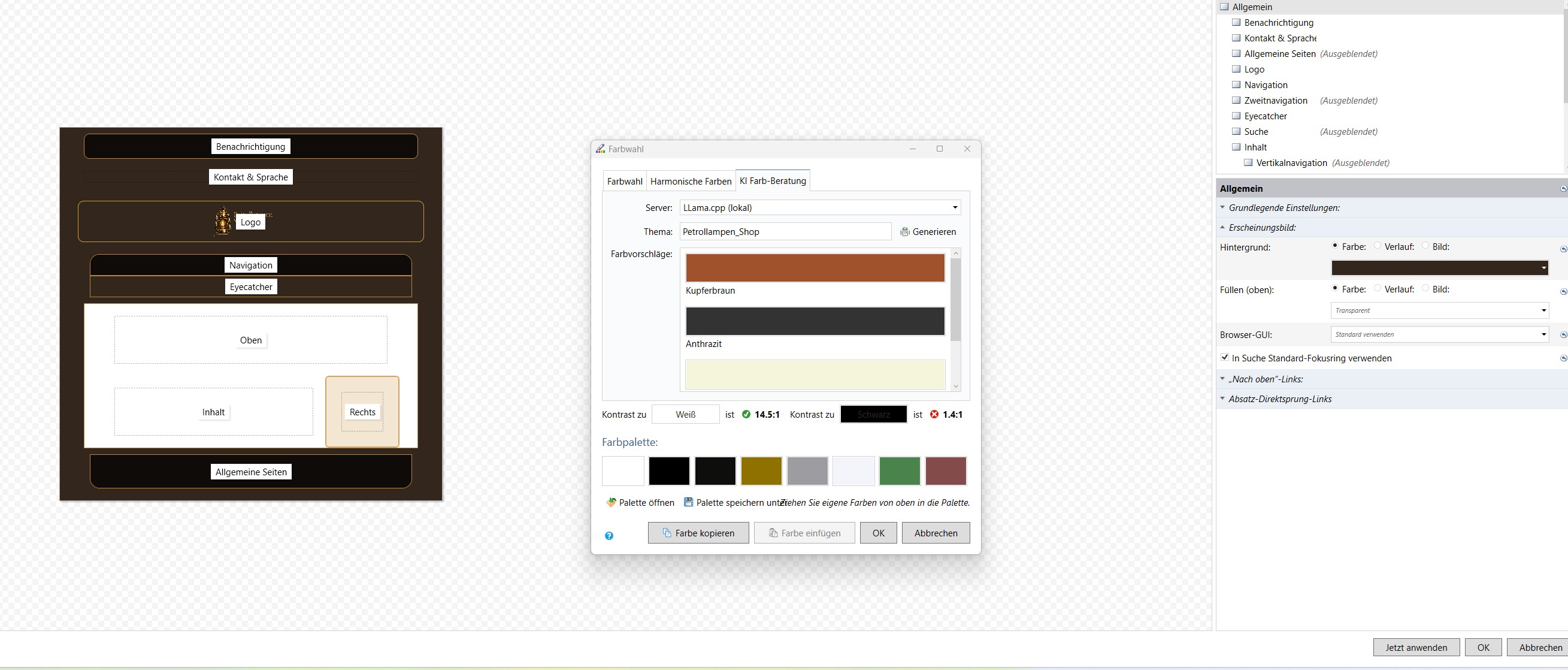Open the Hintergrund dark color dropdown

click(1440, 268)
